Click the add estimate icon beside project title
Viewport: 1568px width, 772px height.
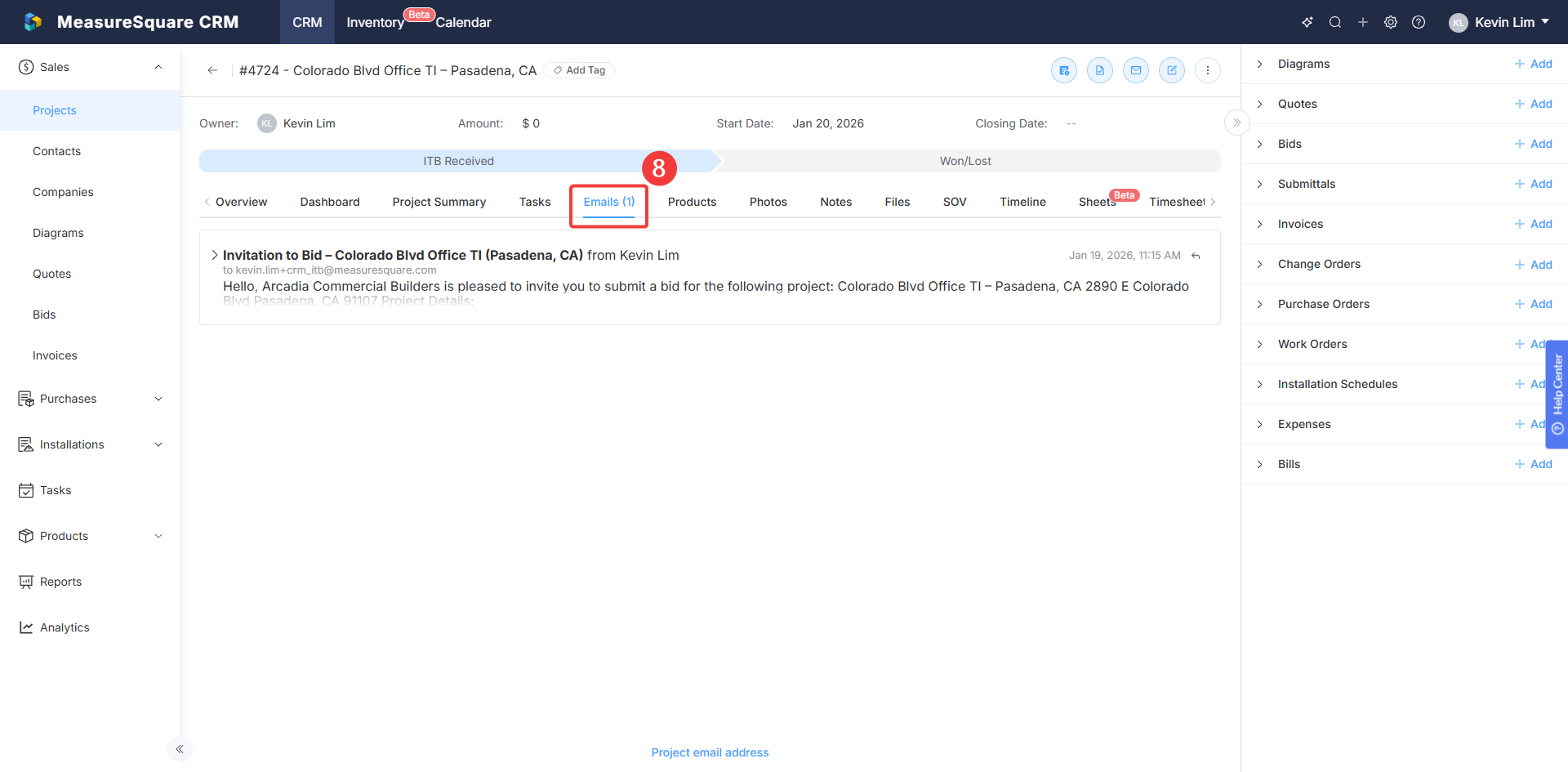(x=1064, y=70)
